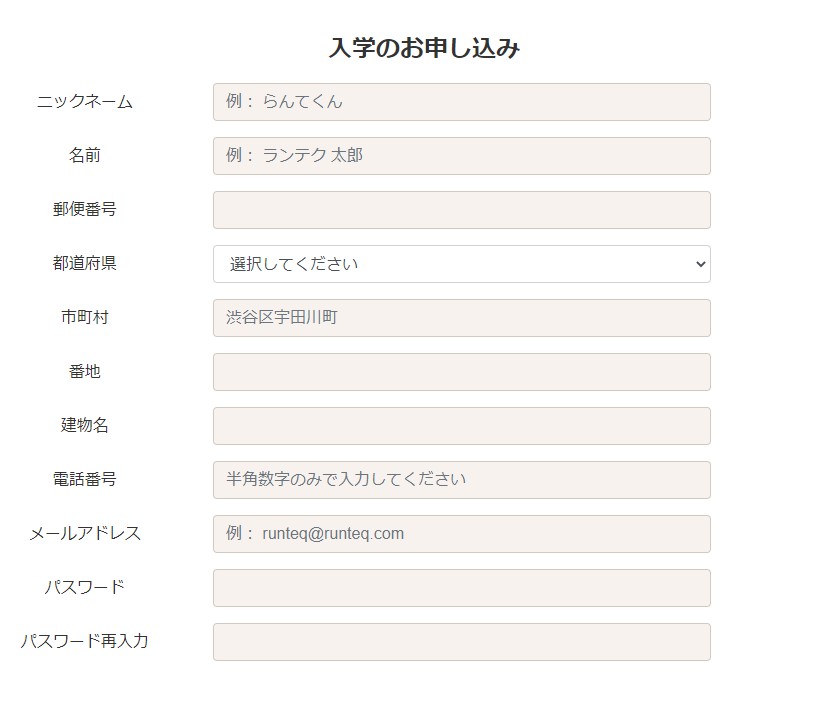This screenshot has height=704, width=838.
Task: Click the ニックネーム label
Action: [x=84, y=102]
